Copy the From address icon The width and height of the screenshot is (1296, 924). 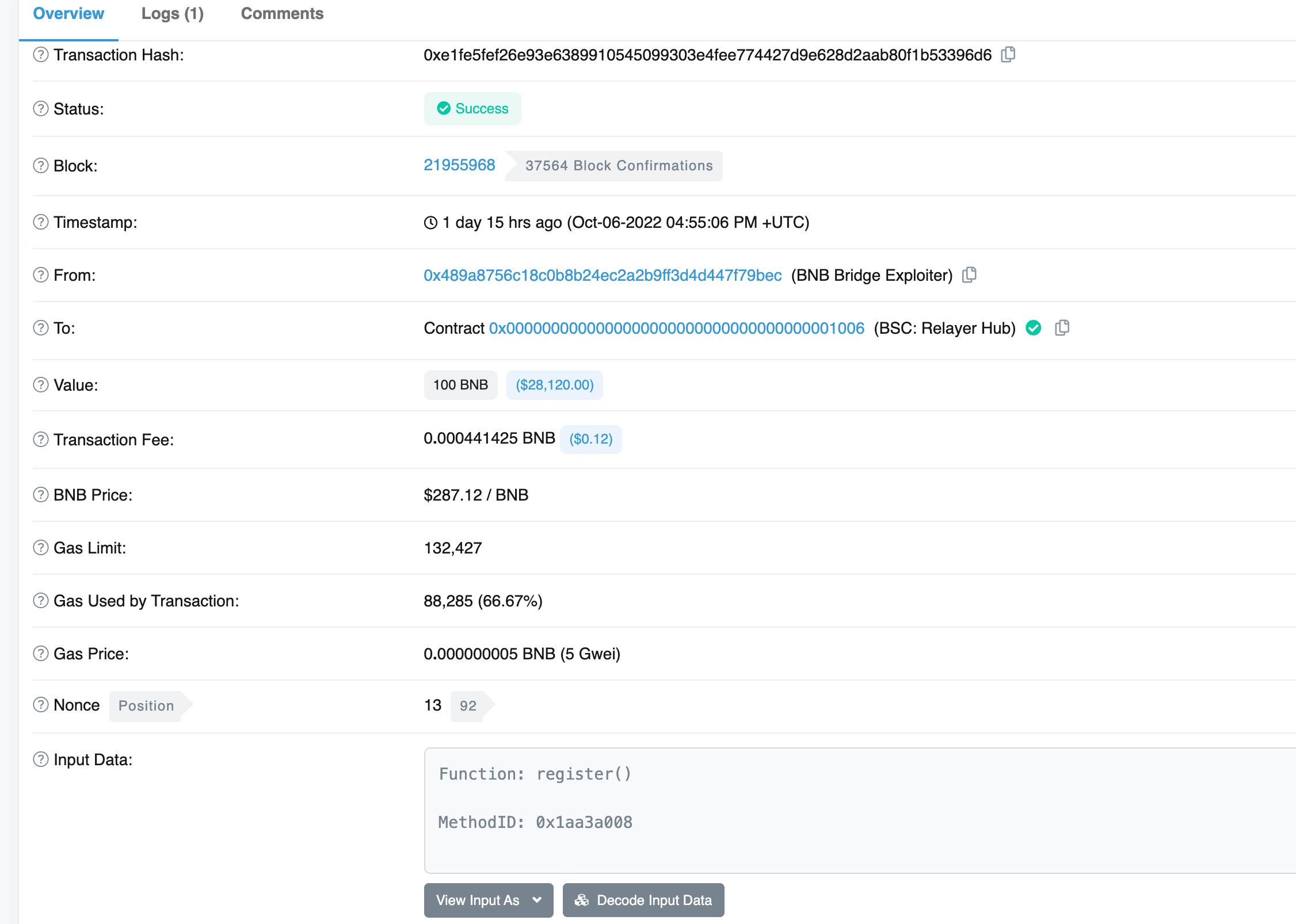(x=969, y=275)
